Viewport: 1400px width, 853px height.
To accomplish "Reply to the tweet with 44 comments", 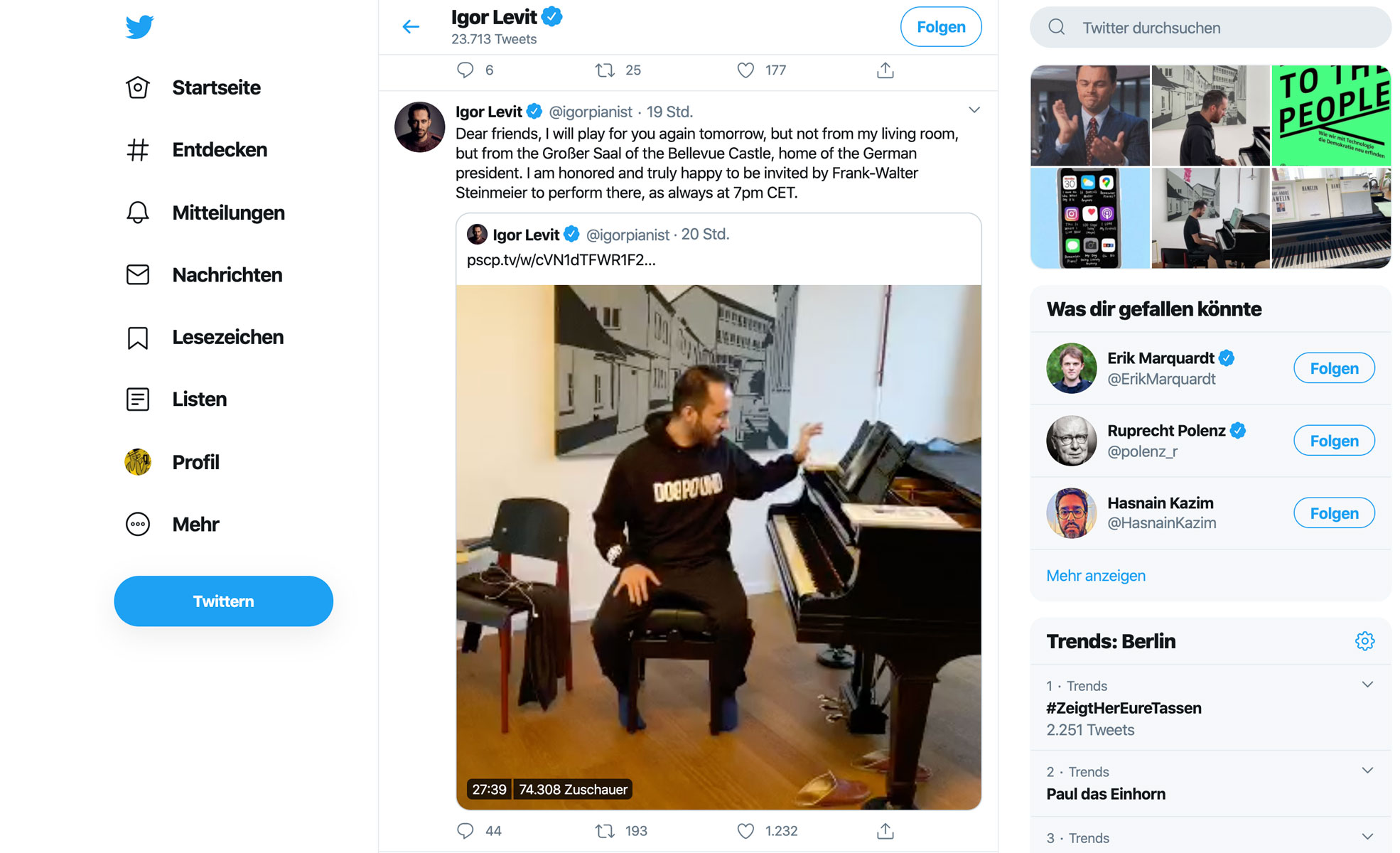I will pos(465,831).
